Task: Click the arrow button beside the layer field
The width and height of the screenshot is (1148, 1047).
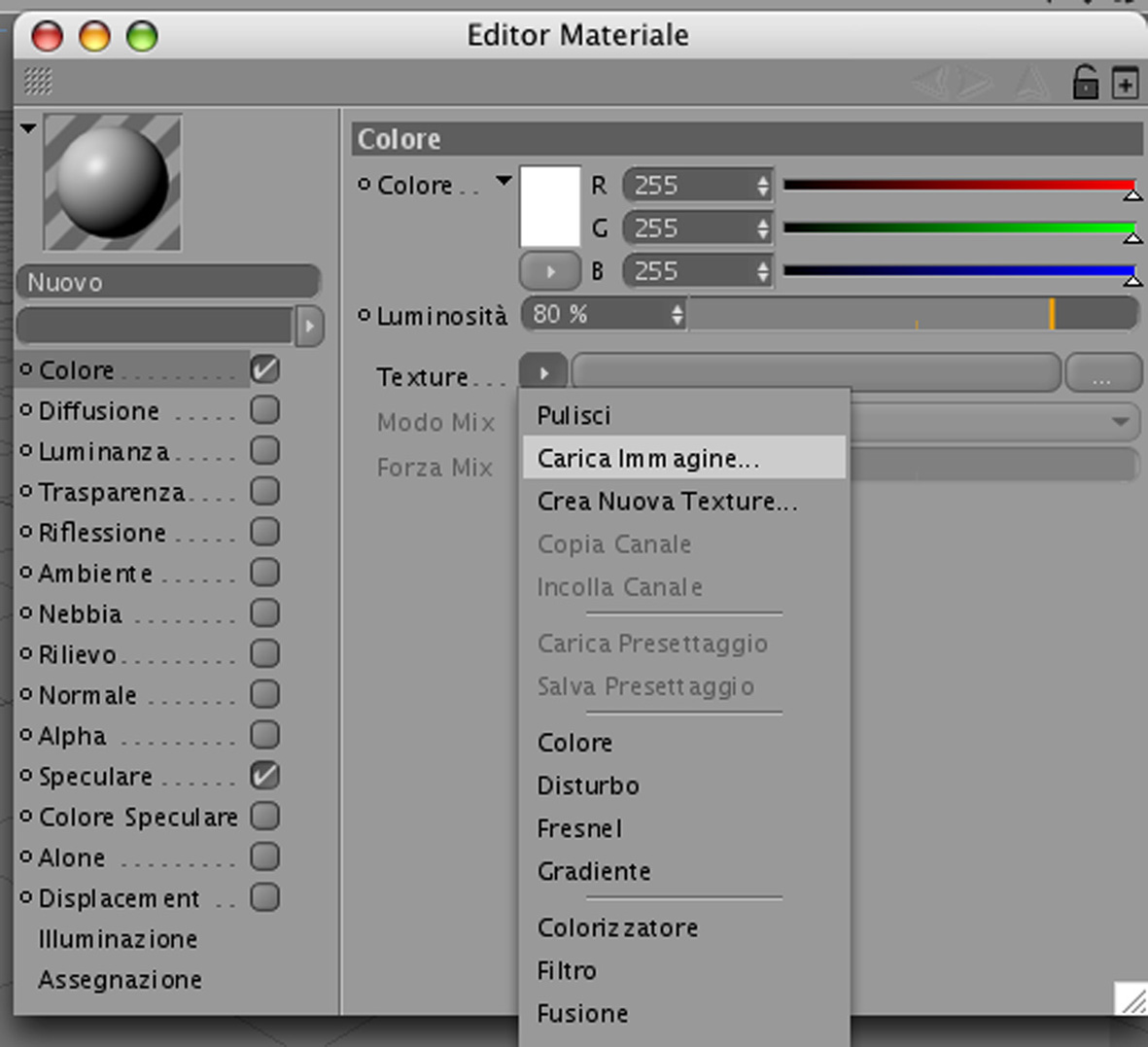Action: 309,326
